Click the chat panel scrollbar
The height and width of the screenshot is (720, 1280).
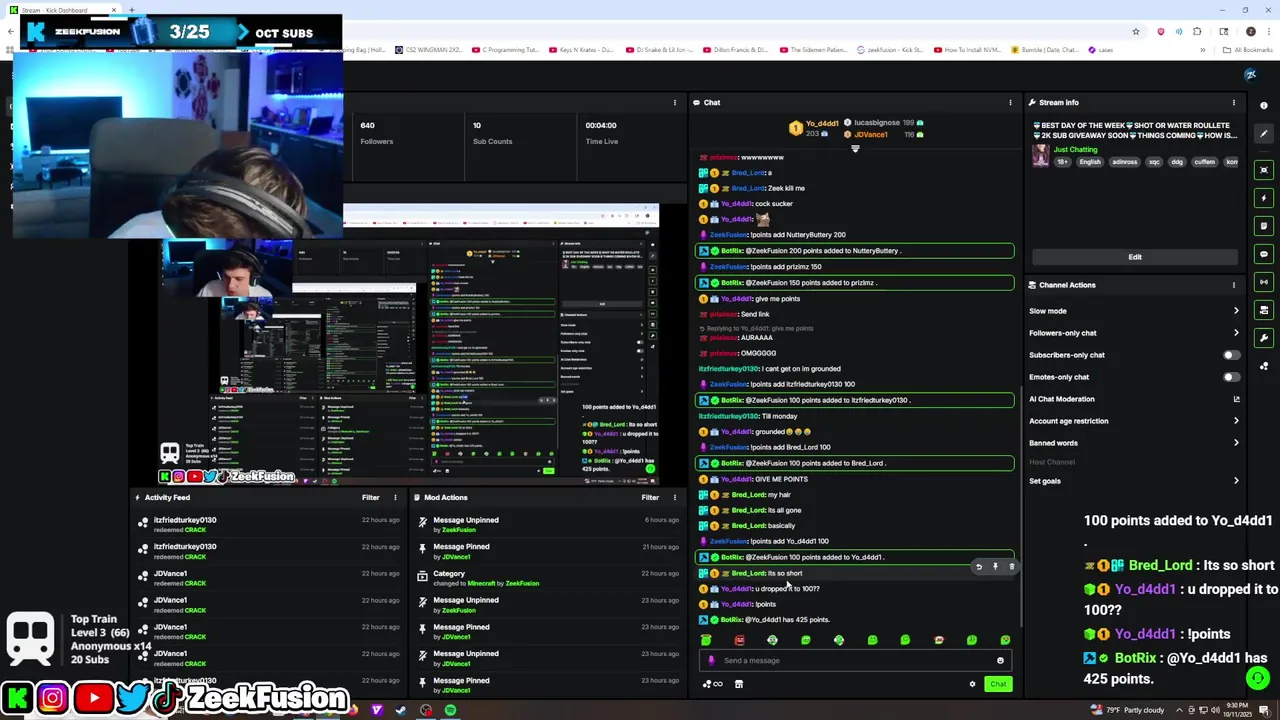tap(1019, 505)
